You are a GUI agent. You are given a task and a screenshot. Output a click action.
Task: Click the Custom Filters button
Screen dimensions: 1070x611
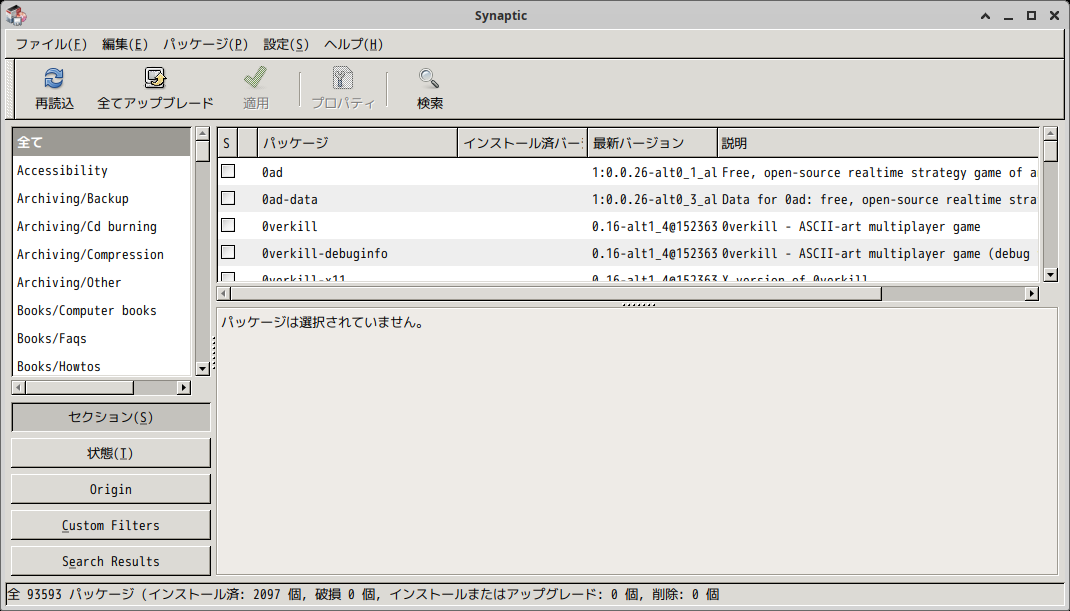pyautogui.click(x=111, y=526)
